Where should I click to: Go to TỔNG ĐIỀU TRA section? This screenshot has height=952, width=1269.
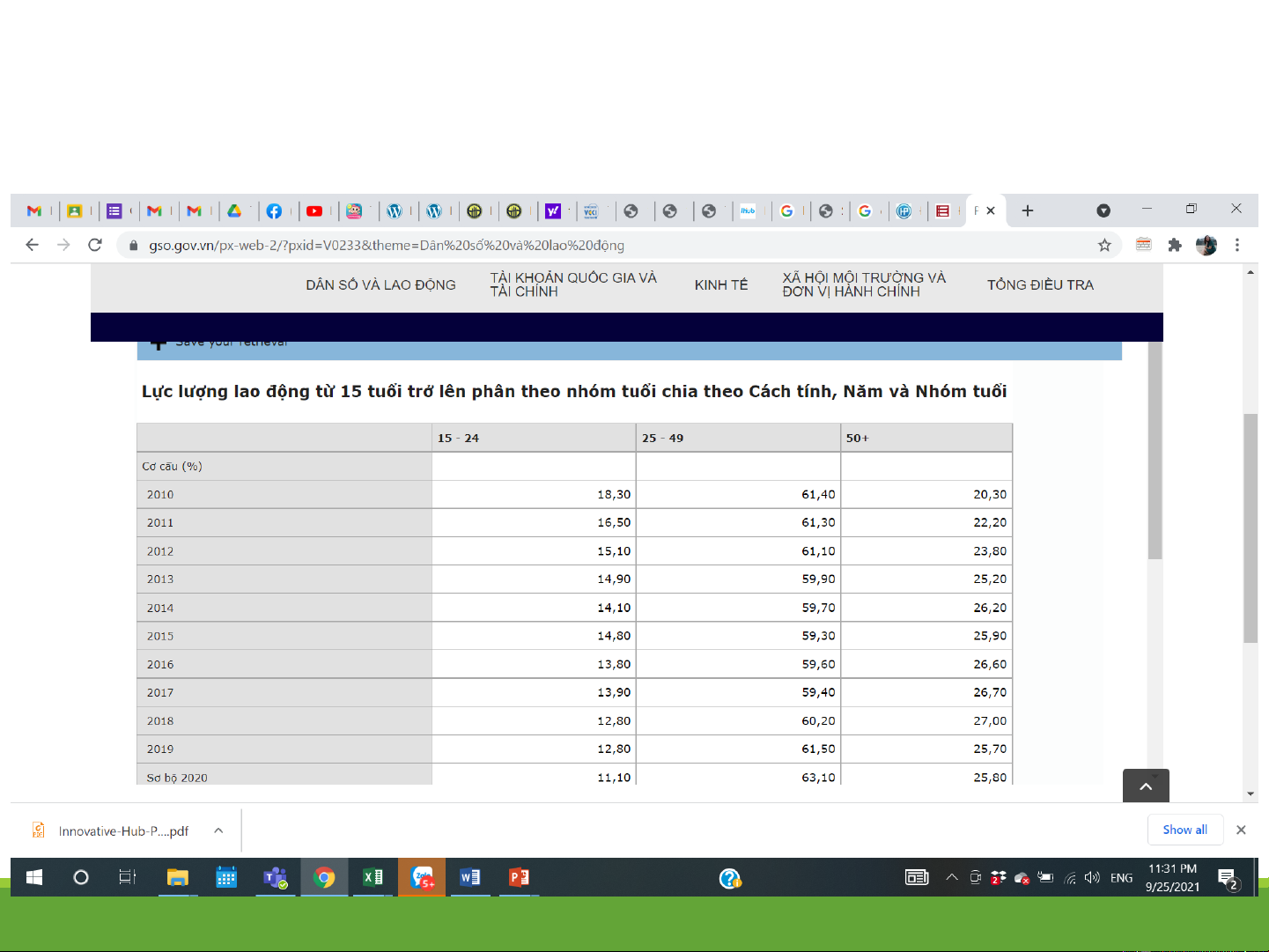click(1040, 285)
